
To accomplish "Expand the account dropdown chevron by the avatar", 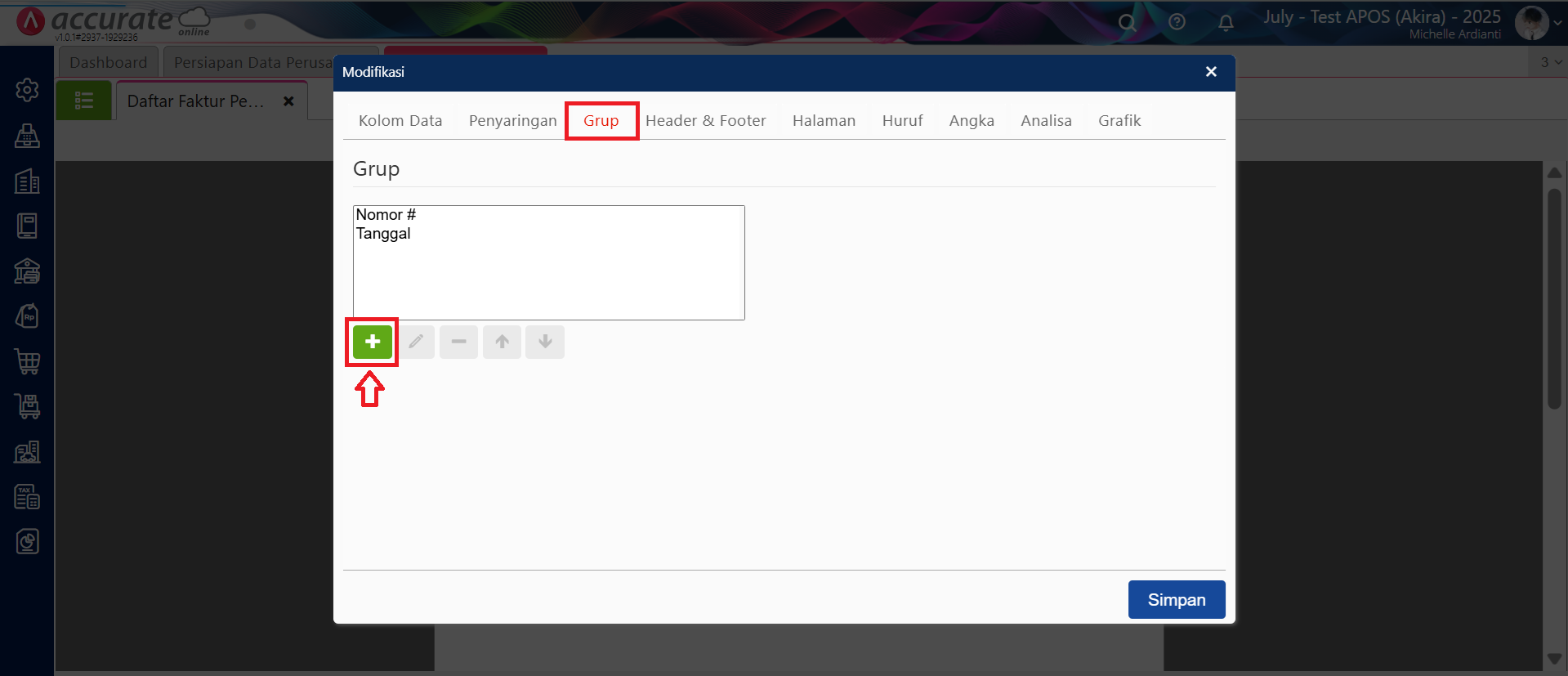I will click(x=1558, y=23).
